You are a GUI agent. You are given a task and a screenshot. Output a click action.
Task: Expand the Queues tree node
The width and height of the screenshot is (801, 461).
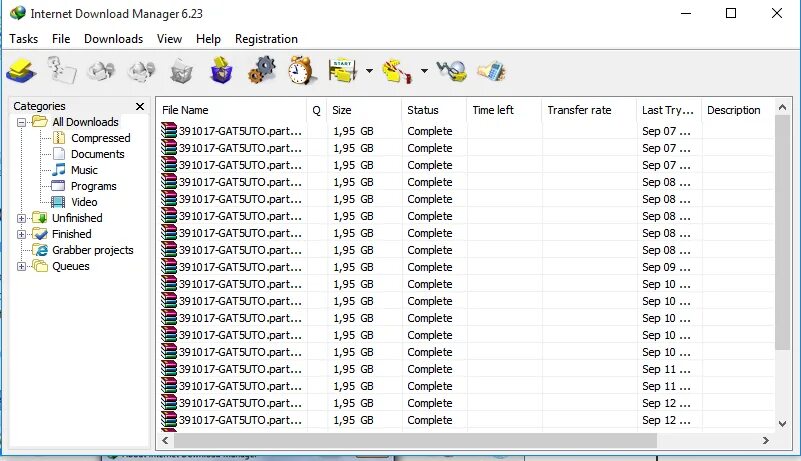click(21, 266)
